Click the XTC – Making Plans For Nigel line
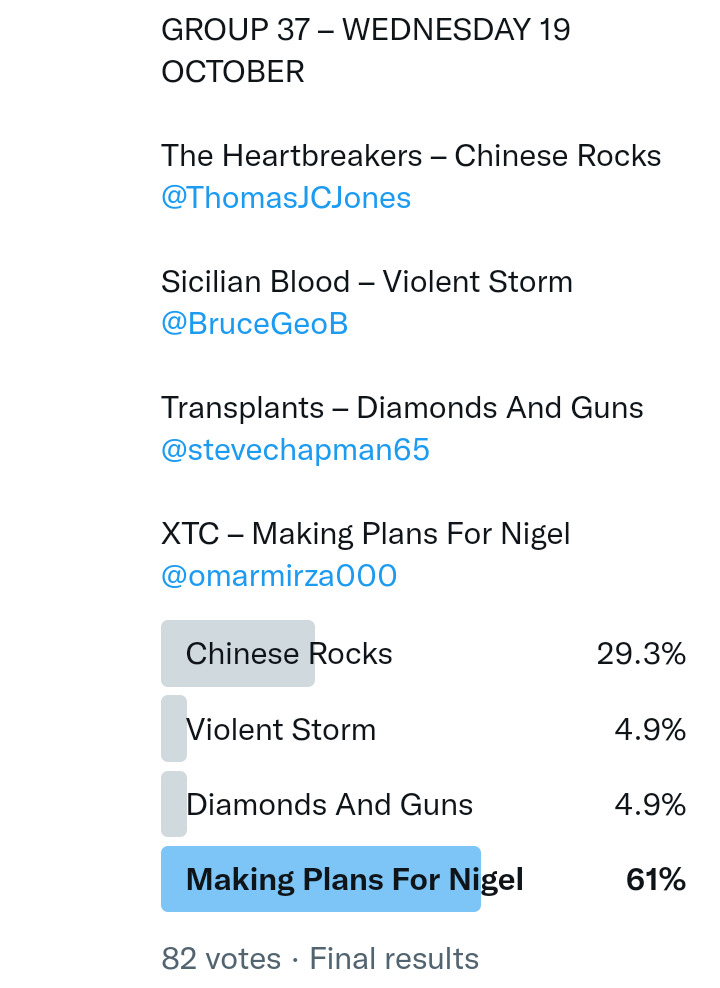Image resolution: width=720 pixels, height=988 pixels. [x=365, y=534]
